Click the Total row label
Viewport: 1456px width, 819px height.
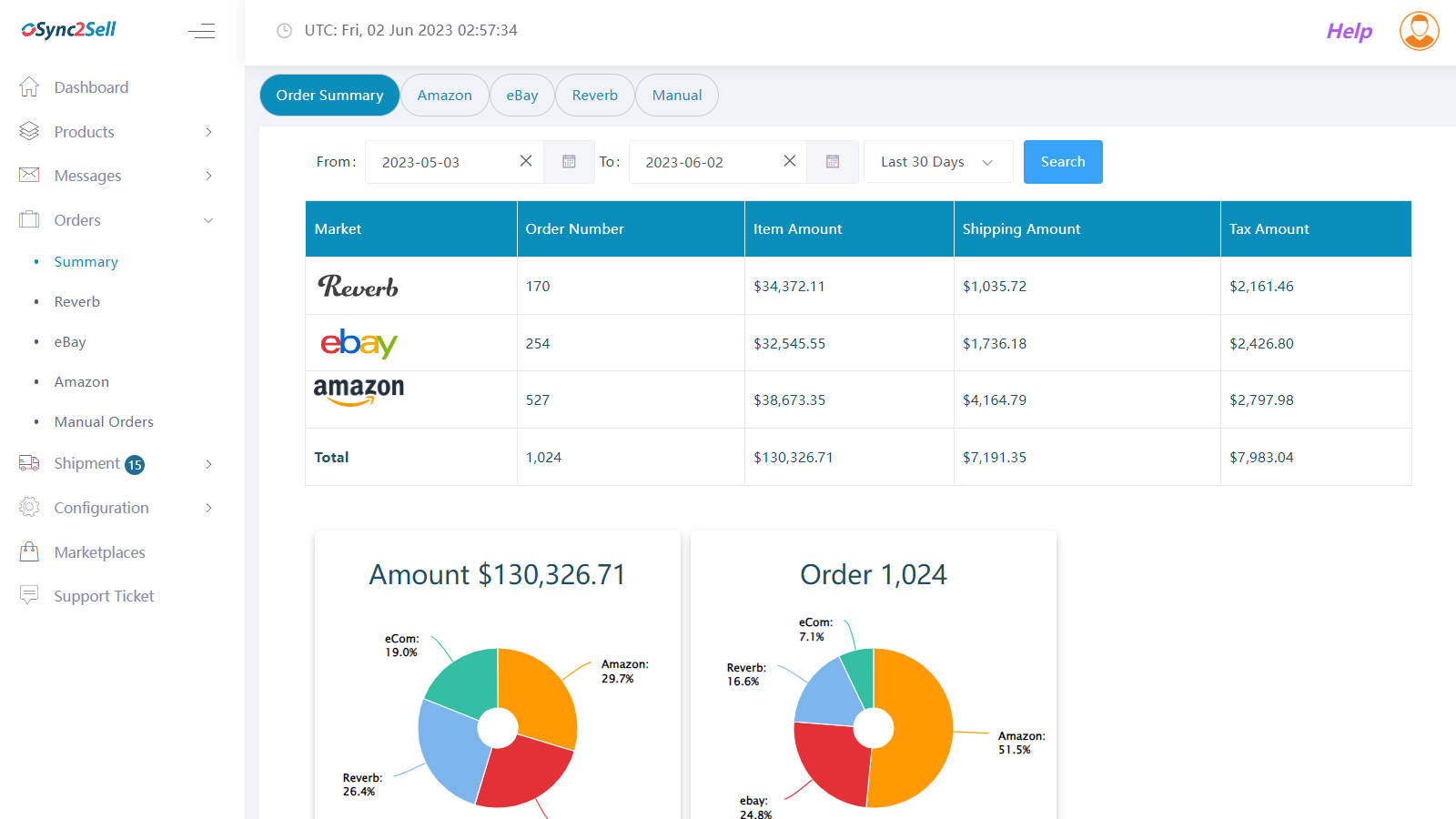pyautogui.click(x=331, y=458)
